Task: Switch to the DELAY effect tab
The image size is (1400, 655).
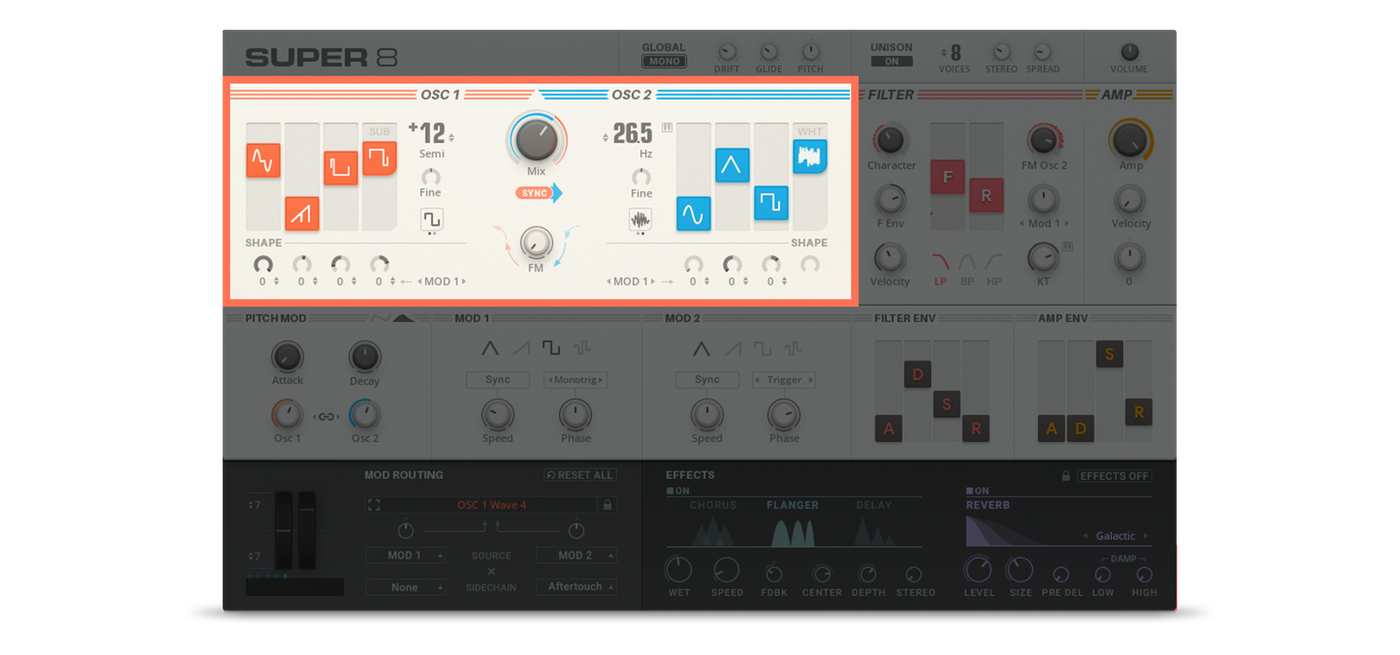Action: tap(874, 505)
